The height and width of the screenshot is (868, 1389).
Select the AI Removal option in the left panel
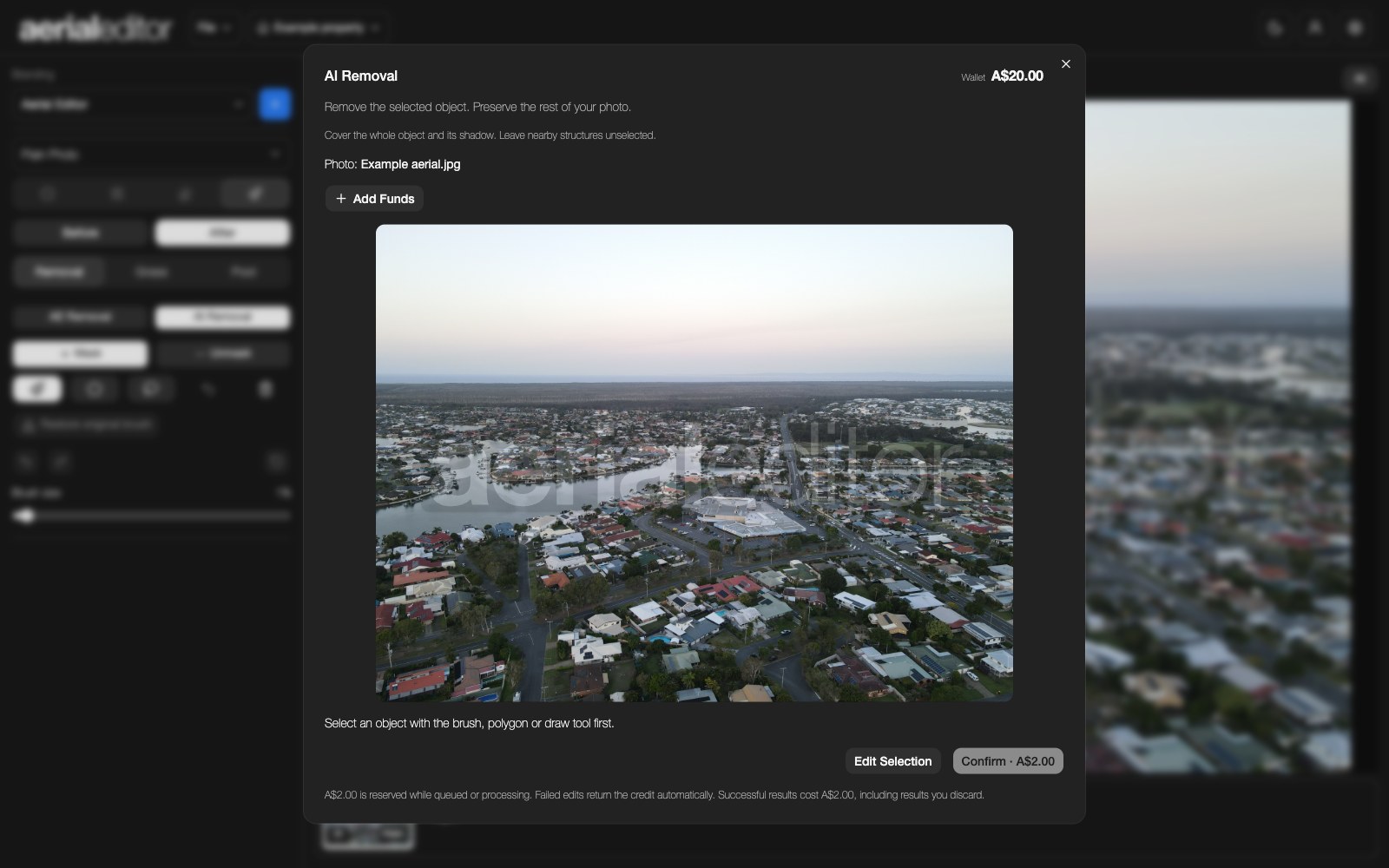222,317
